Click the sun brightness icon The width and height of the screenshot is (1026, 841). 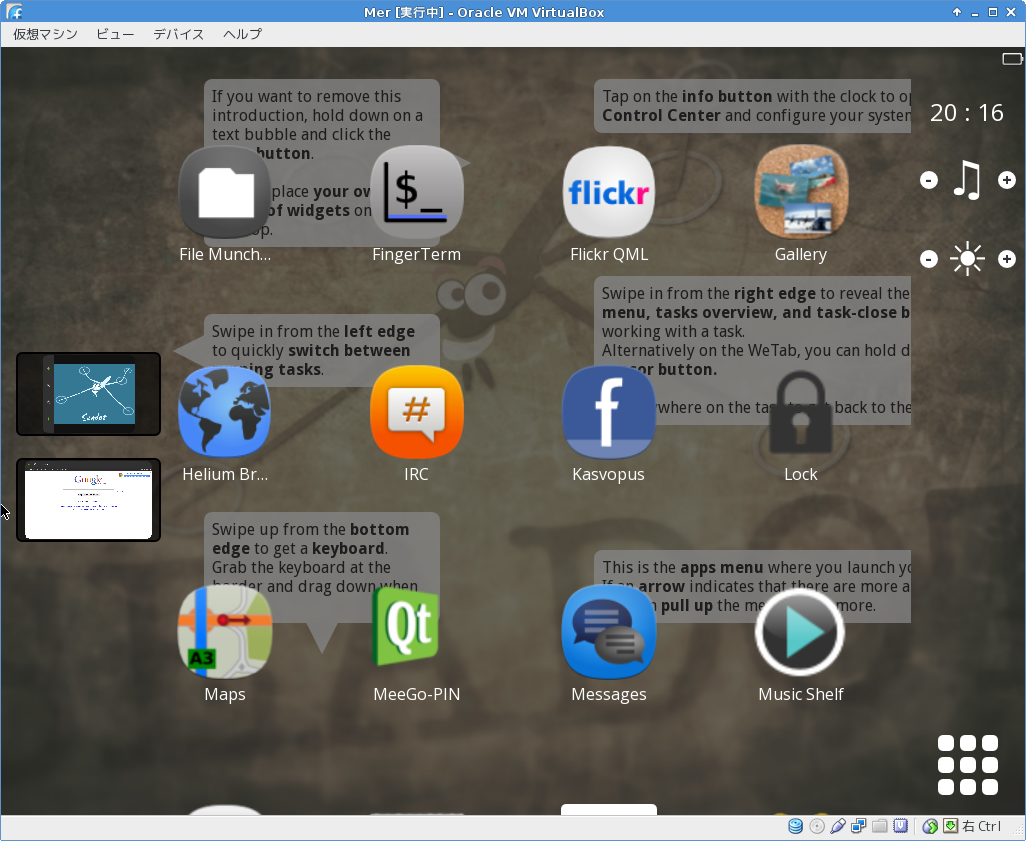point(967,259)
